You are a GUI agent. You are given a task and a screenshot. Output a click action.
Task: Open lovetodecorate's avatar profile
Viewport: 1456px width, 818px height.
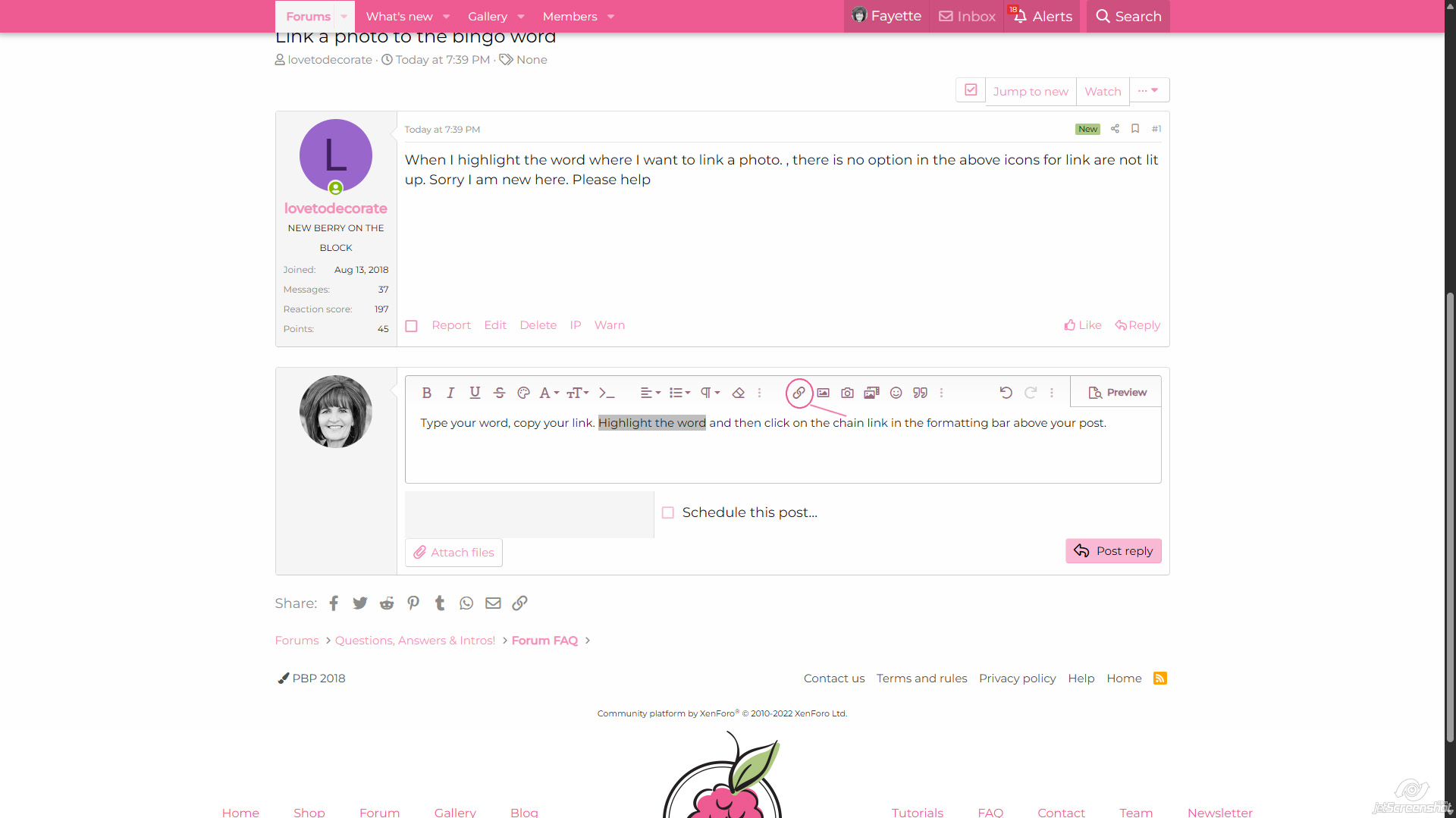336,155
